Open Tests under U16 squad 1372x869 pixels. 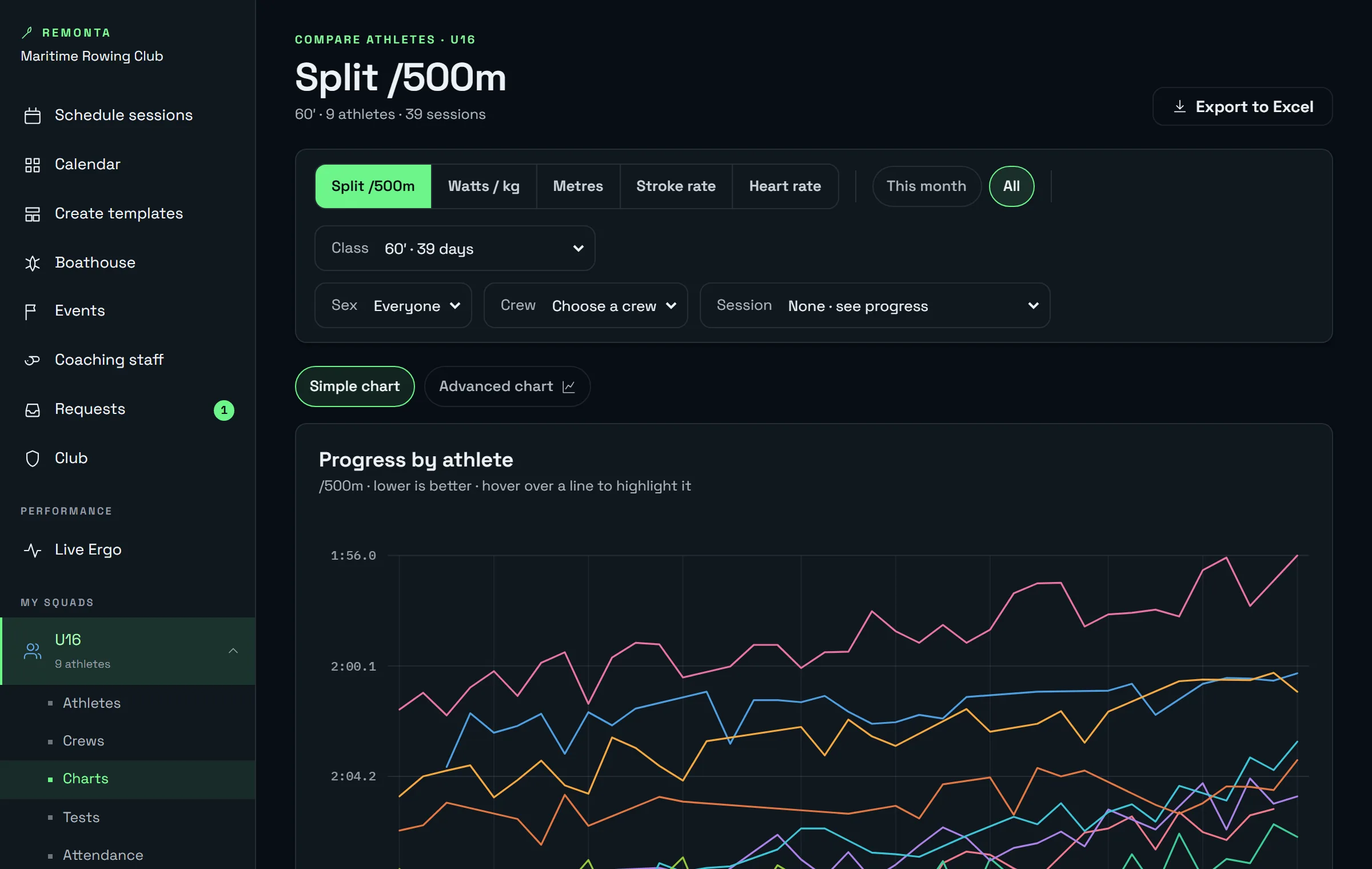[x=127, y=818]
